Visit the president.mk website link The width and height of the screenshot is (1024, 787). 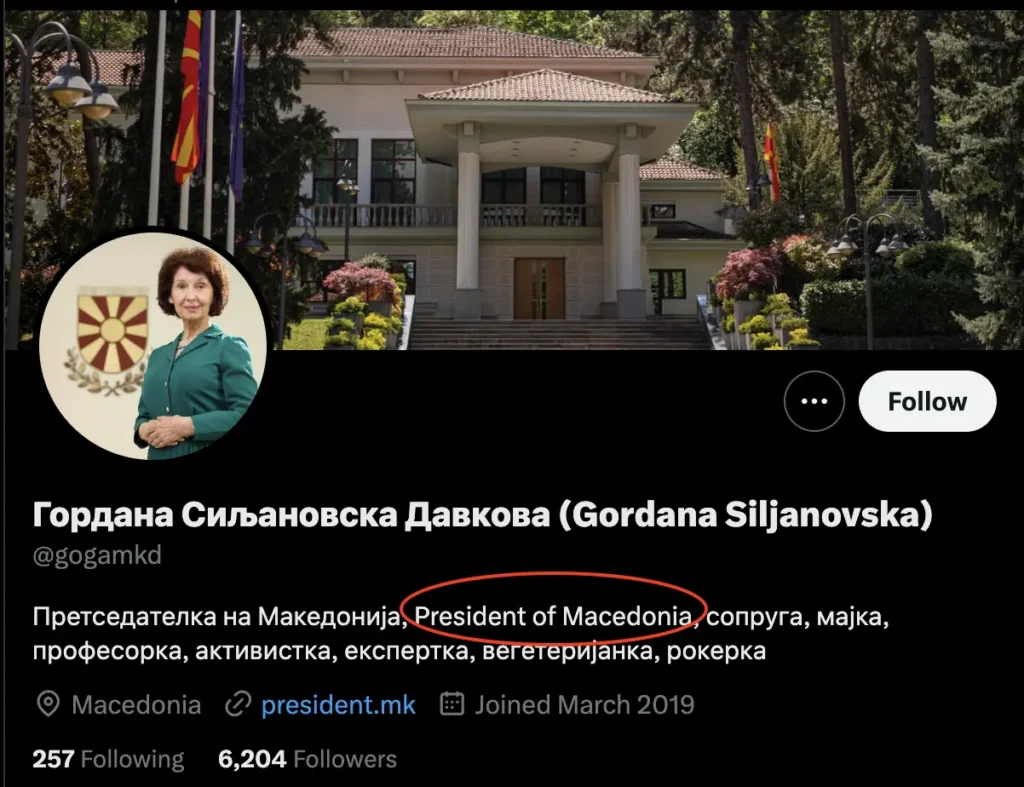click(x=338, y=705)
